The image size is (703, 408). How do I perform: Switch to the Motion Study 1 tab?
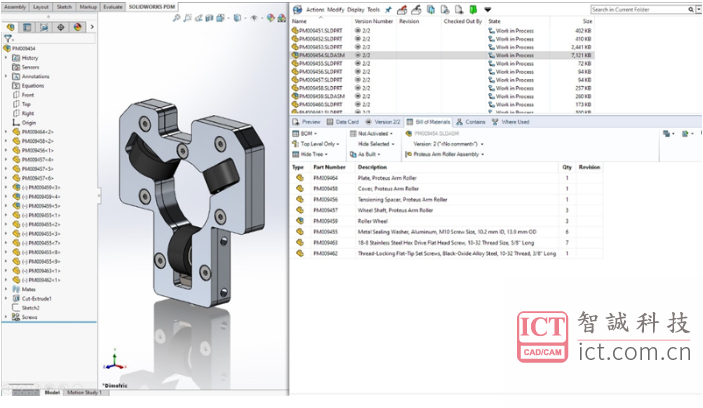pos(84,392)
